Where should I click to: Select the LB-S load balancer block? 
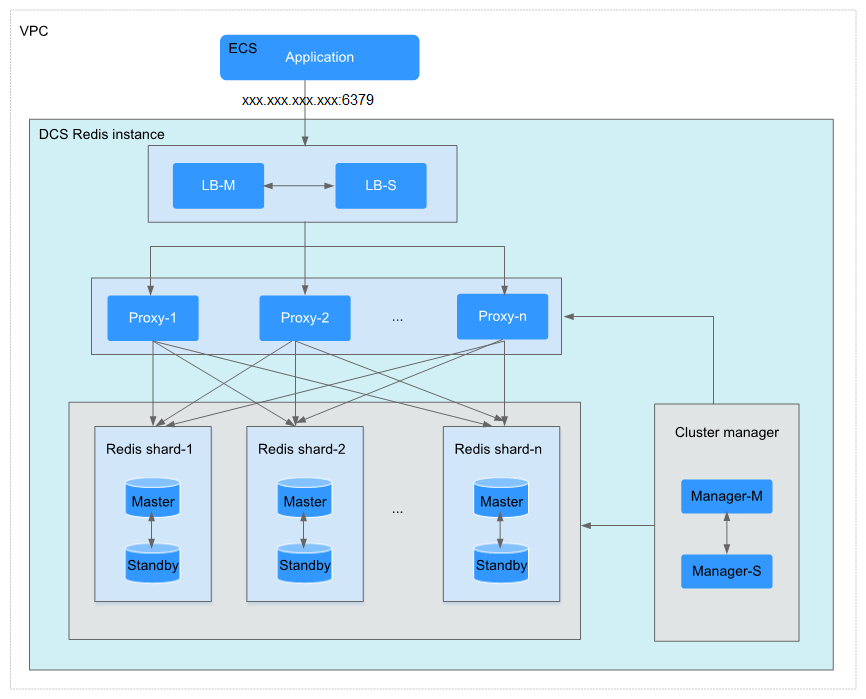tap(380, 186)
